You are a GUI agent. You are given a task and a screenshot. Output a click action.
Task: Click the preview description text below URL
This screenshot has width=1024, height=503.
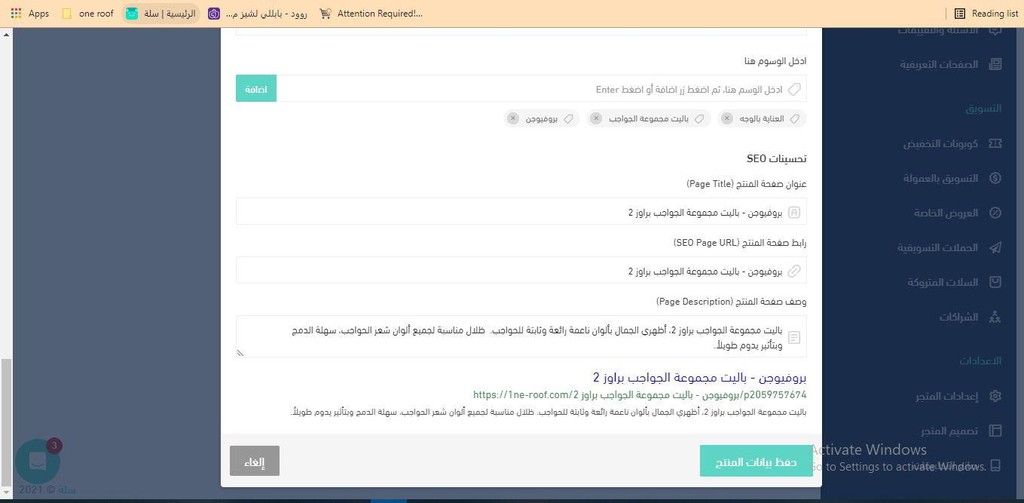pyautogui.click(x=548, y=412)
